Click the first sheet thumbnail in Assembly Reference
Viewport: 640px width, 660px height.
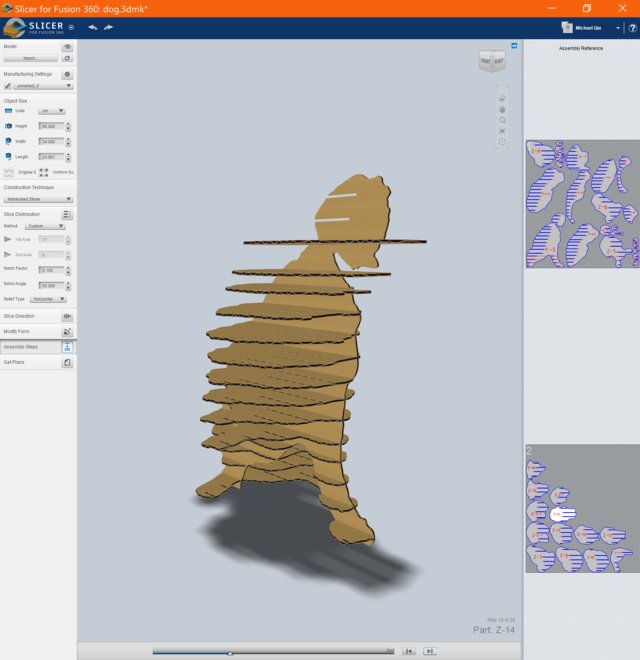click(582, 204)
